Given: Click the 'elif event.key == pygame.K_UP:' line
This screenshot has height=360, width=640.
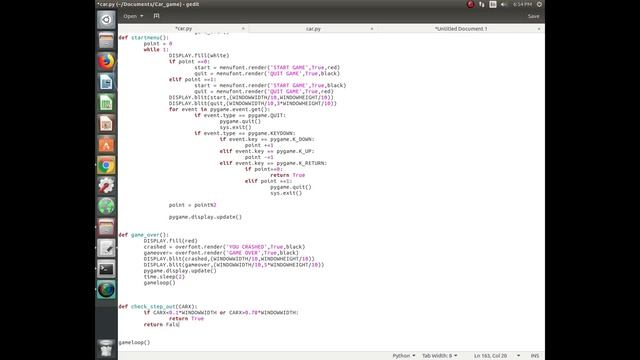Looking at the screenshot, I should 267,151.
